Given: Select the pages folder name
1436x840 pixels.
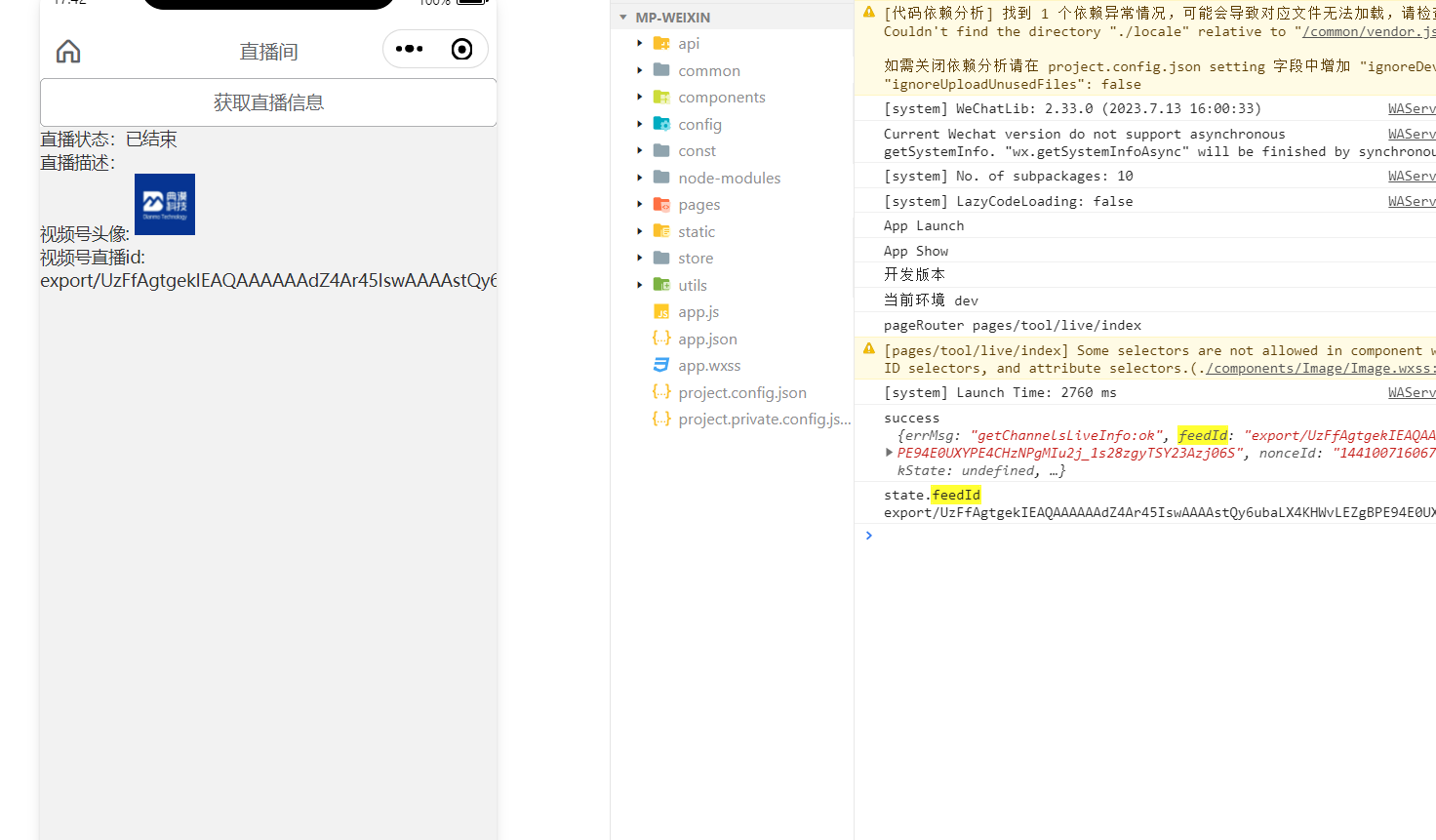Looking at the screenshot, I should click(x=699, y=204).
